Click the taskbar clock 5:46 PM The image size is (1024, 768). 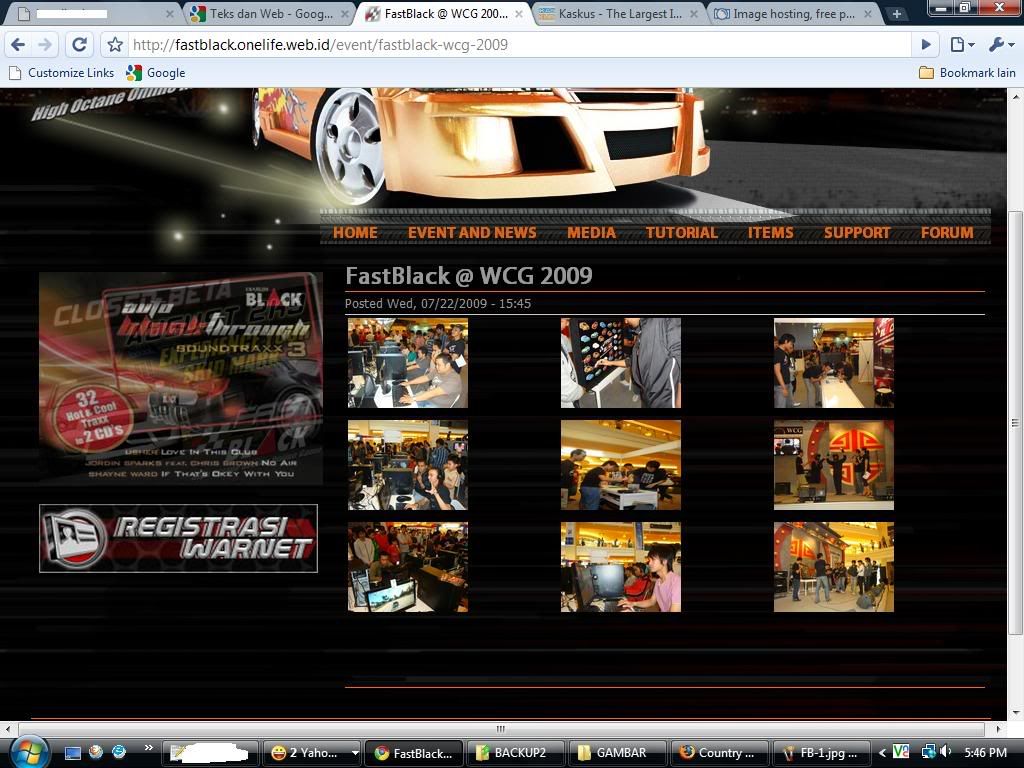(985, 753)
